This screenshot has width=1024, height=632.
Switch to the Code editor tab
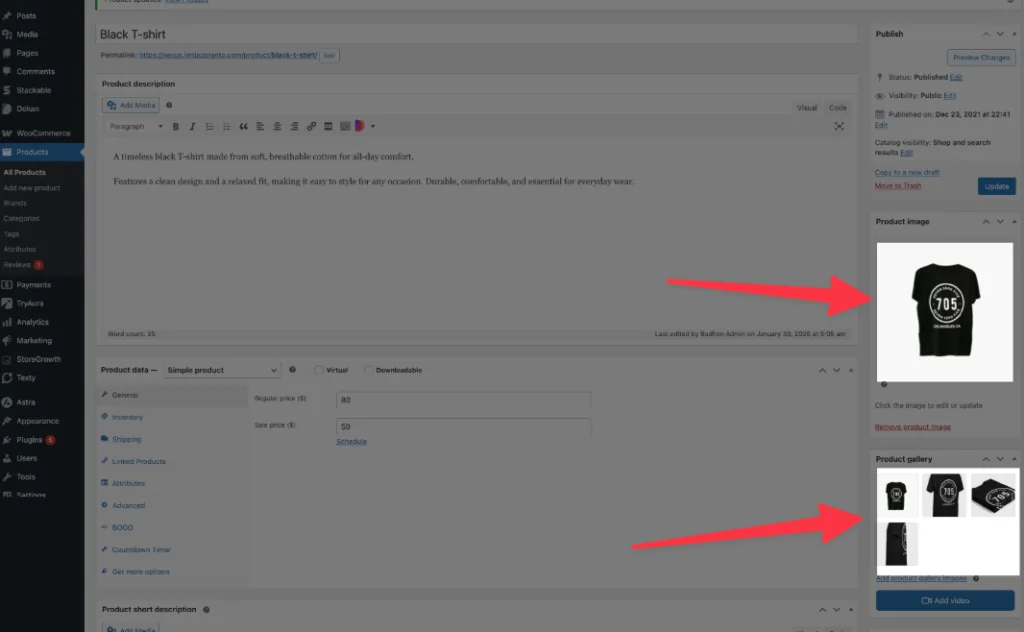tap(838, 108)
